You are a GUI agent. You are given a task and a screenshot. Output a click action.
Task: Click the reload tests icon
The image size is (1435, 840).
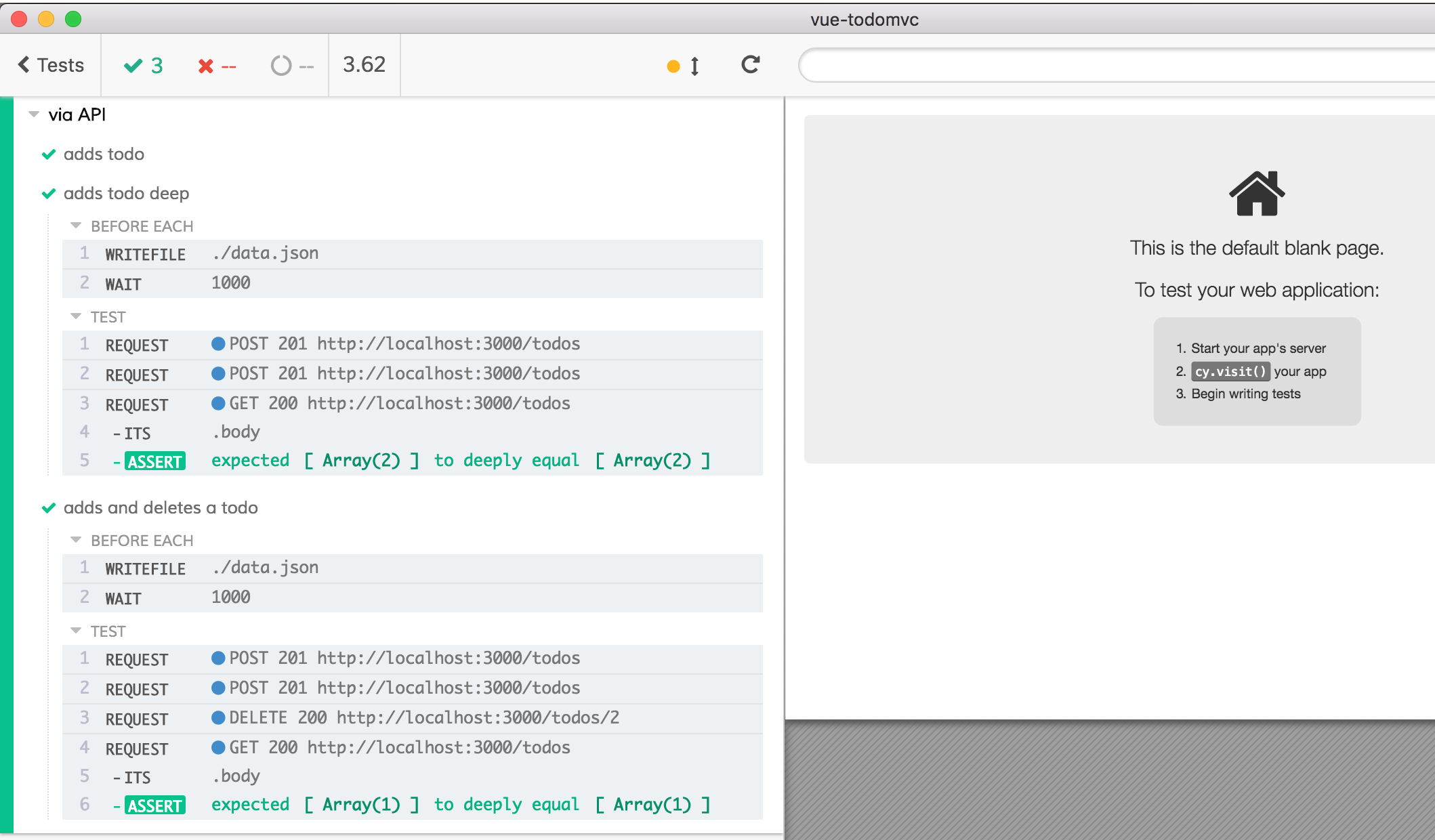(750, 65)
